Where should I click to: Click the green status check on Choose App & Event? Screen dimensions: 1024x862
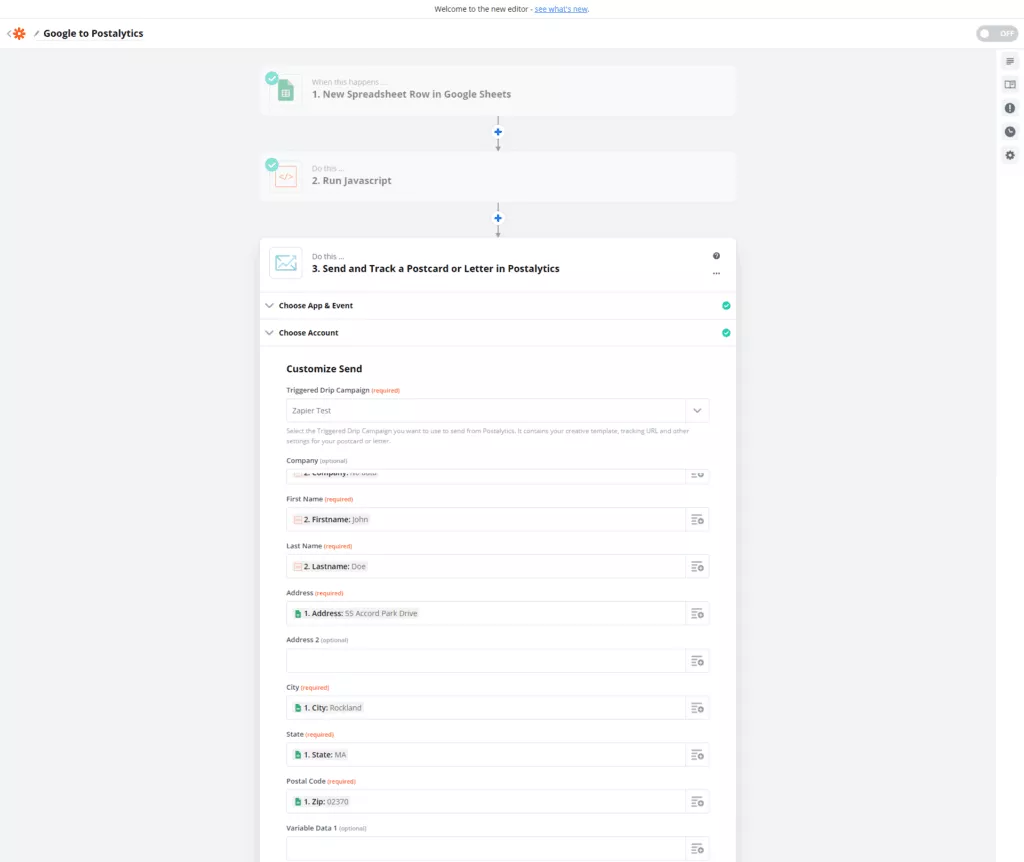point(726,306)
